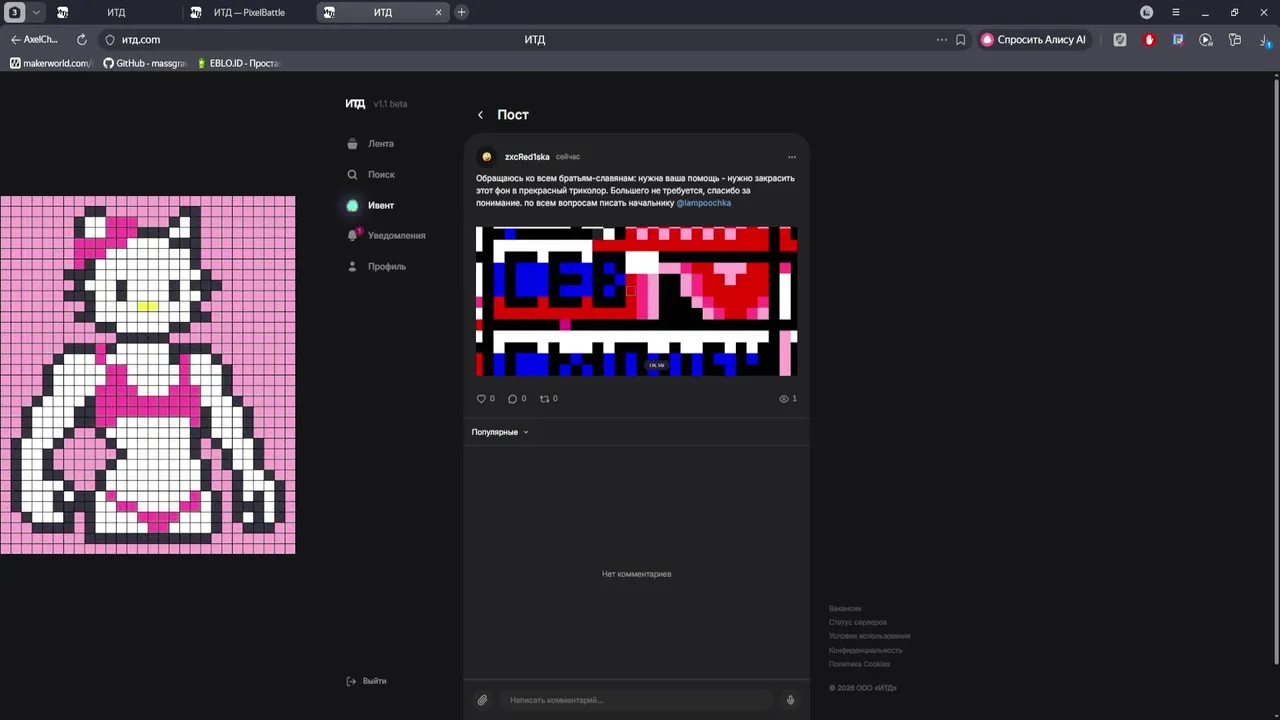1280x720 pixels.
Task: Switch to the ИТД — PixelBattle tab
Action: click(248, 12)
